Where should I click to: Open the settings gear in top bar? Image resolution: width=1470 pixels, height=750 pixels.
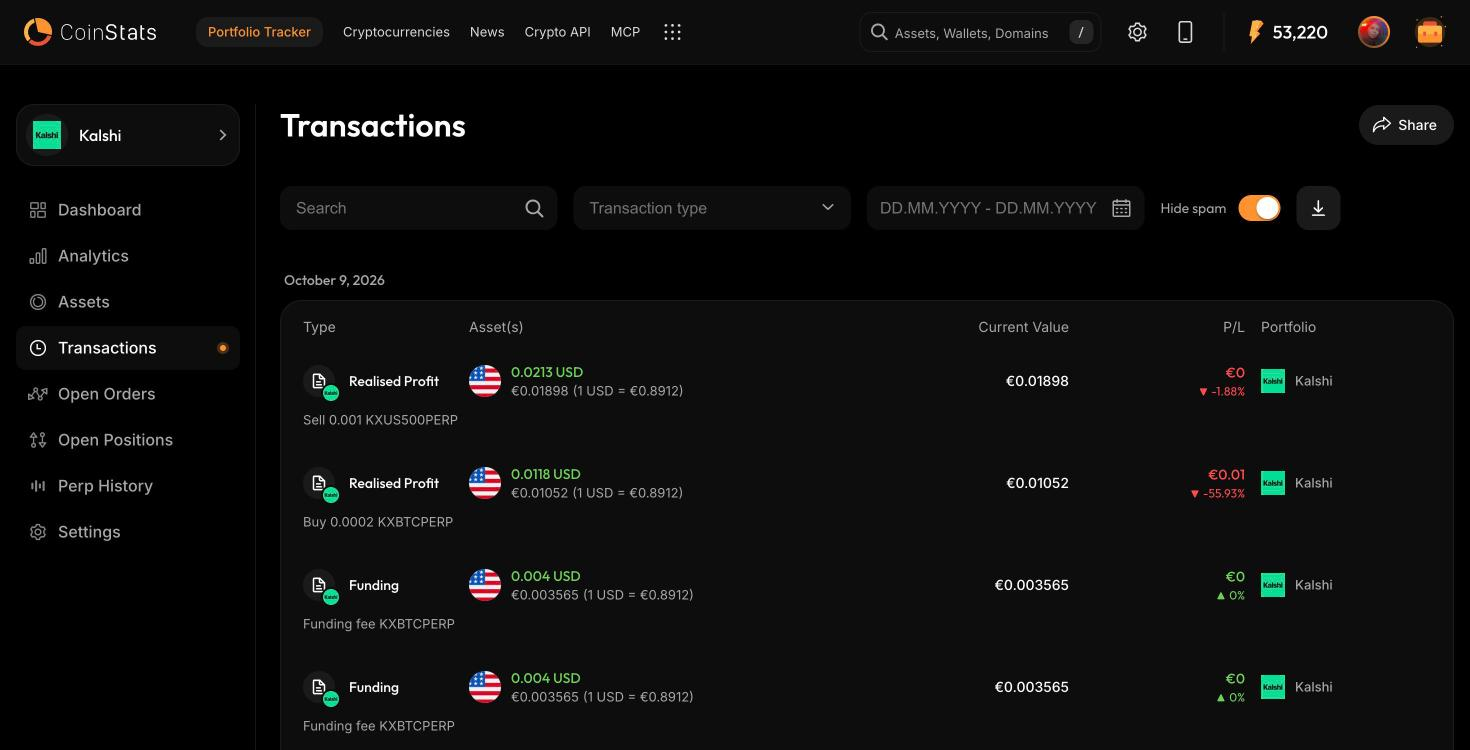tap(1137, 32)
